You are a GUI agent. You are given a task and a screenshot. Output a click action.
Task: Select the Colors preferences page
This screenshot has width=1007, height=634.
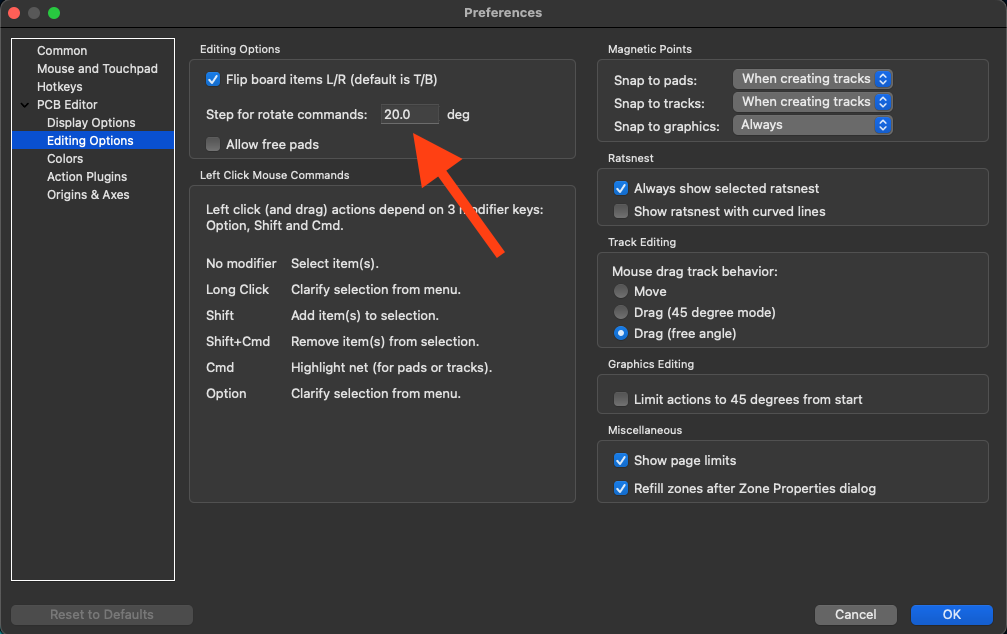coord(65,159)
